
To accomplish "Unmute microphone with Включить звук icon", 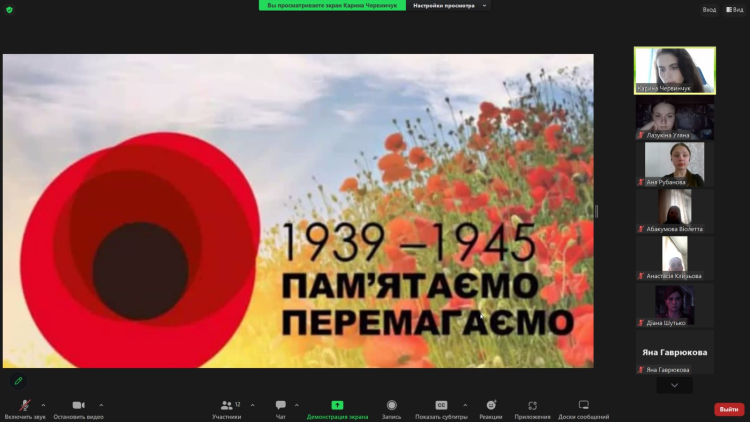I will 24,405.
